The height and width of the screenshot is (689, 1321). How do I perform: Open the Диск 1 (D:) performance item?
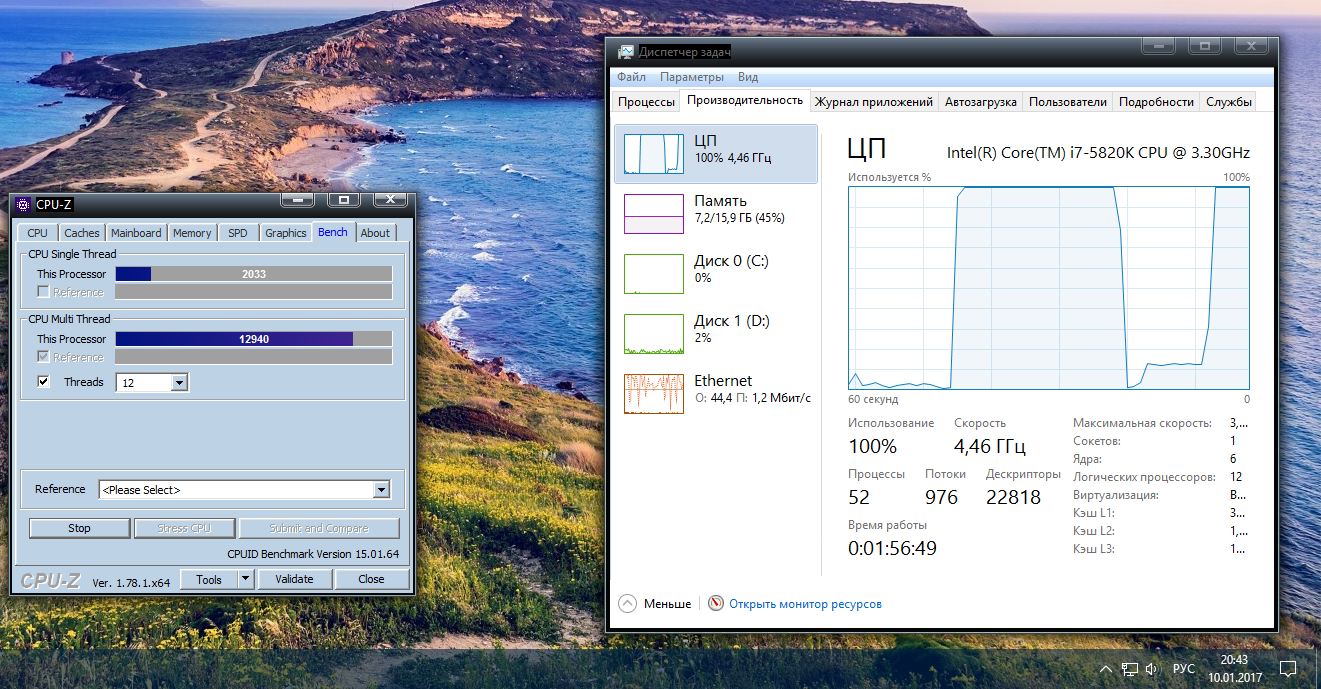716,334
